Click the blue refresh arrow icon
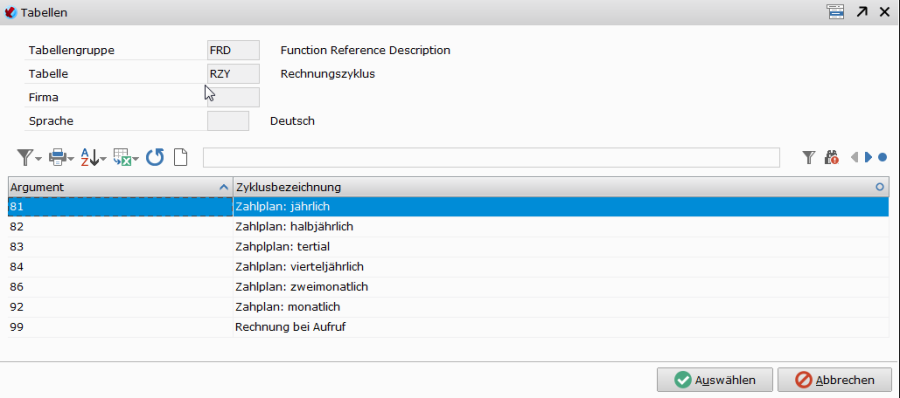 coord(155,157)
